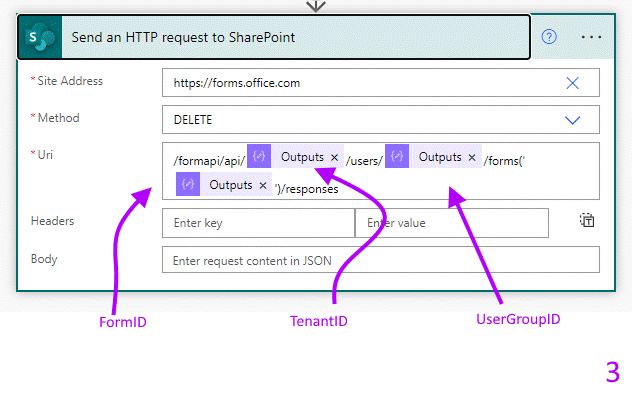
Task: Click the expression icon of Outputs after /users/
Action: (x=397, y=156)
